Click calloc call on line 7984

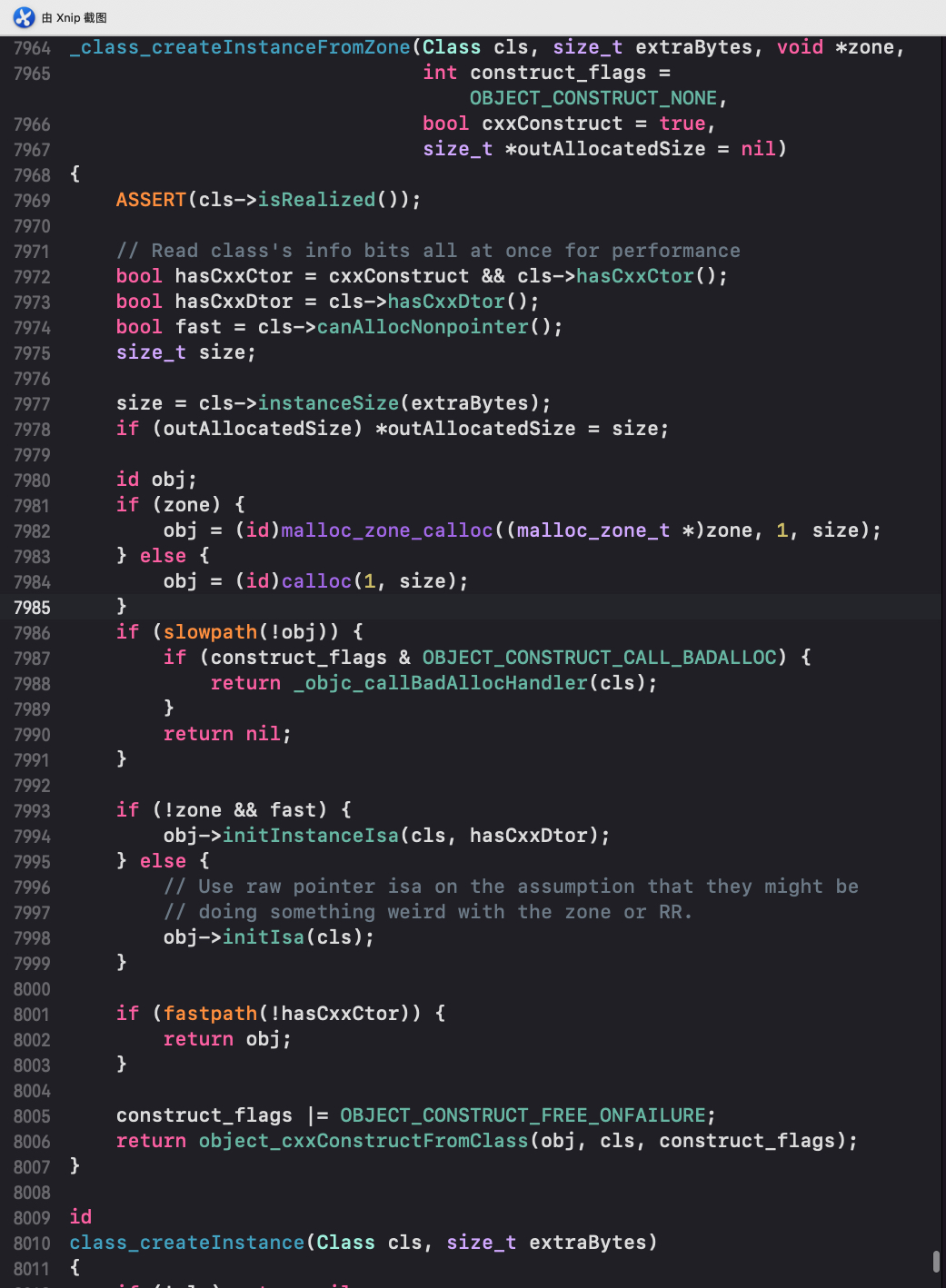316,581
